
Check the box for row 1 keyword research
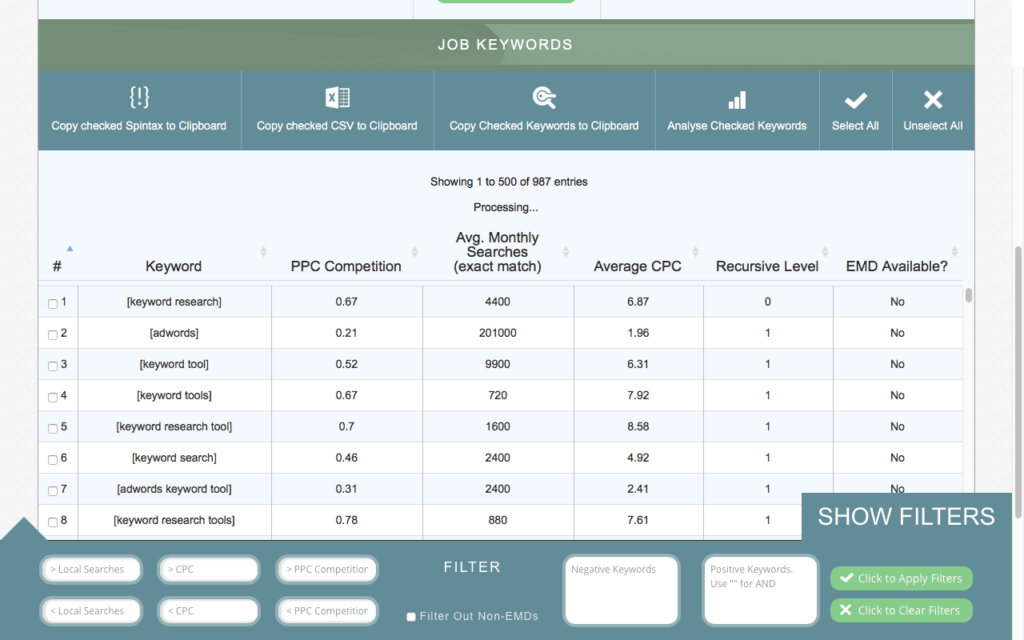53,303
